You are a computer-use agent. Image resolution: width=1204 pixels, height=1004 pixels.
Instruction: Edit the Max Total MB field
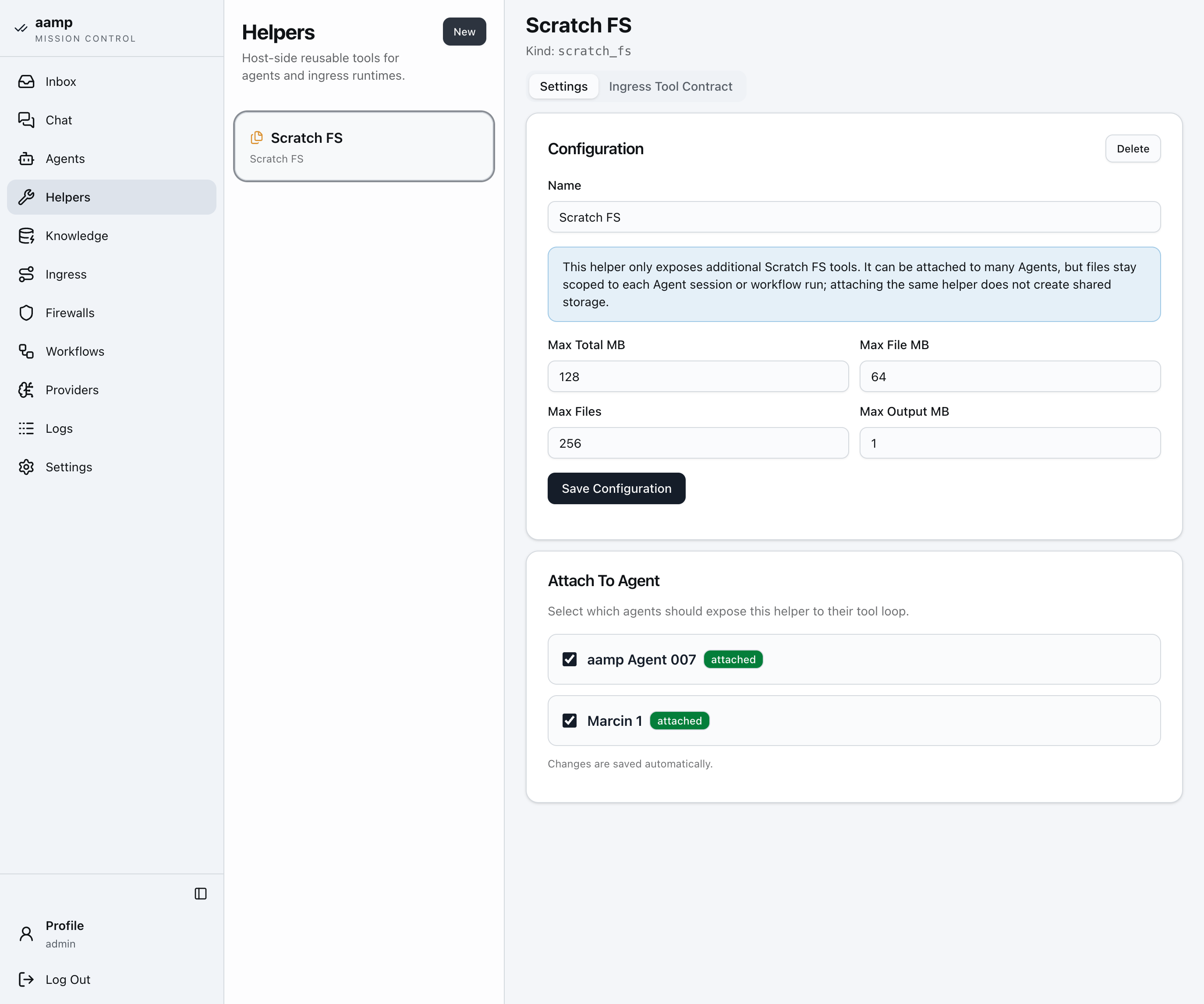click(x=698, y=376)
